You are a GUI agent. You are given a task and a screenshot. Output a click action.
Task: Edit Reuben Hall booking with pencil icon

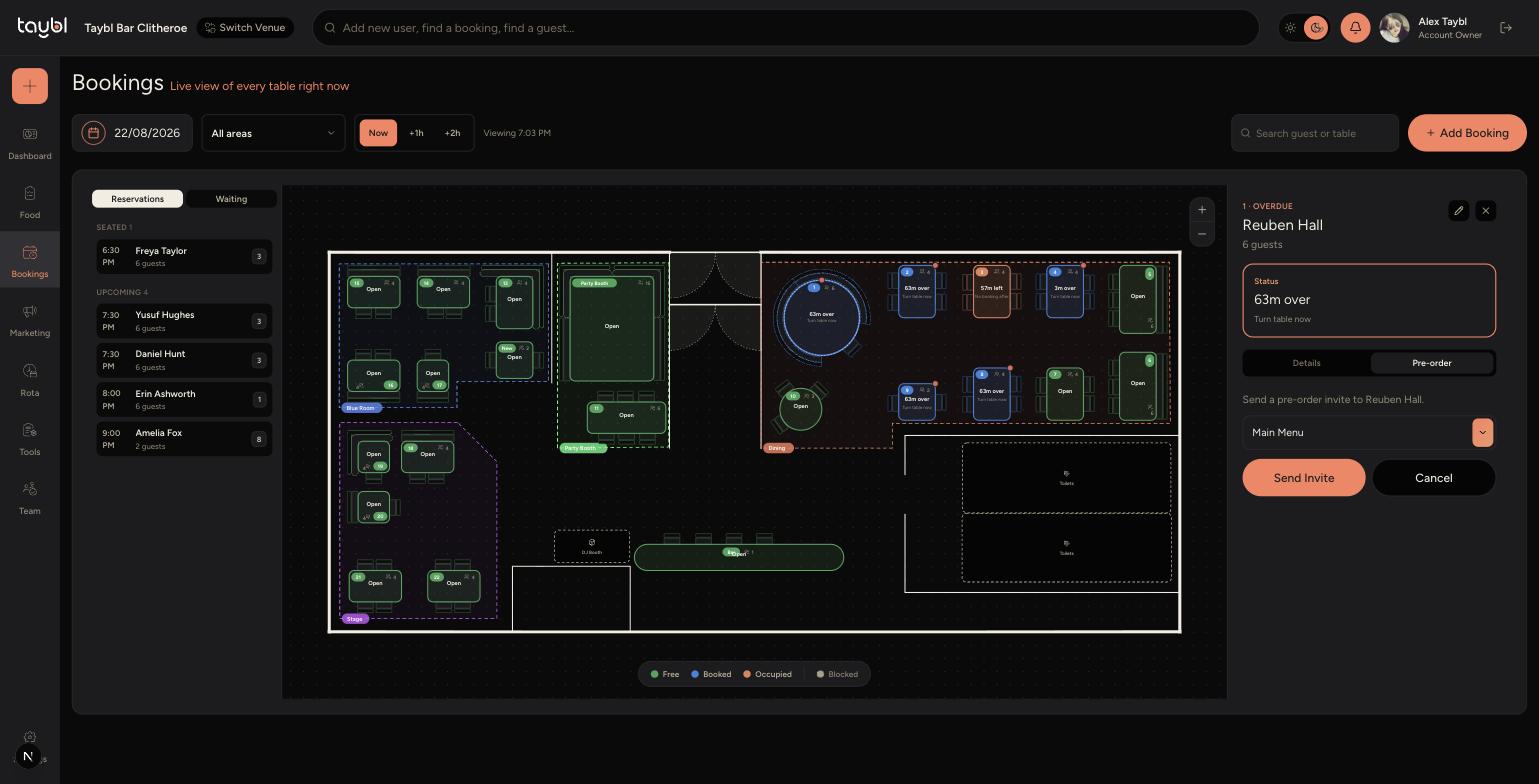tap(1458, 211)
